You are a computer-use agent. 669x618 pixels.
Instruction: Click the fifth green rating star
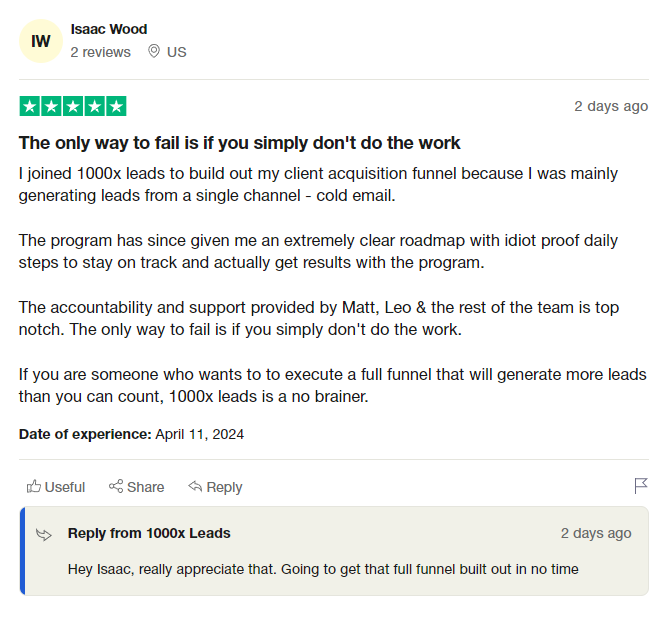point(116,106)
